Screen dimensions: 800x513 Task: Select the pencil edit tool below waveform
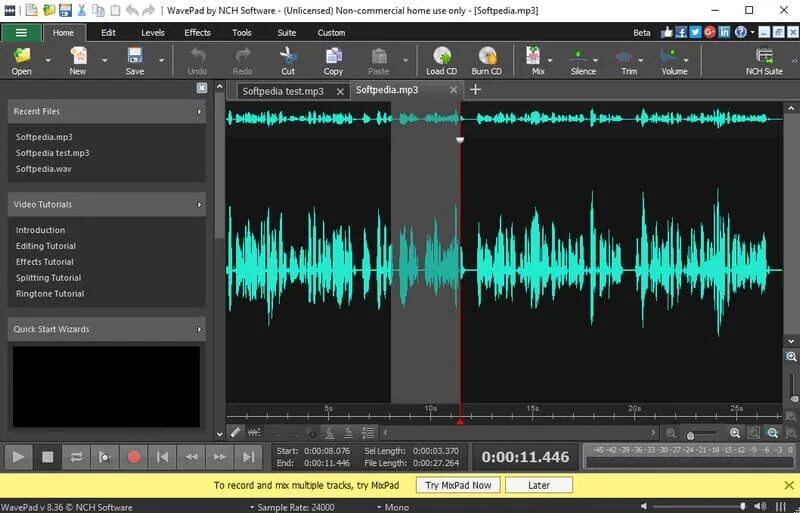(235, 433)
